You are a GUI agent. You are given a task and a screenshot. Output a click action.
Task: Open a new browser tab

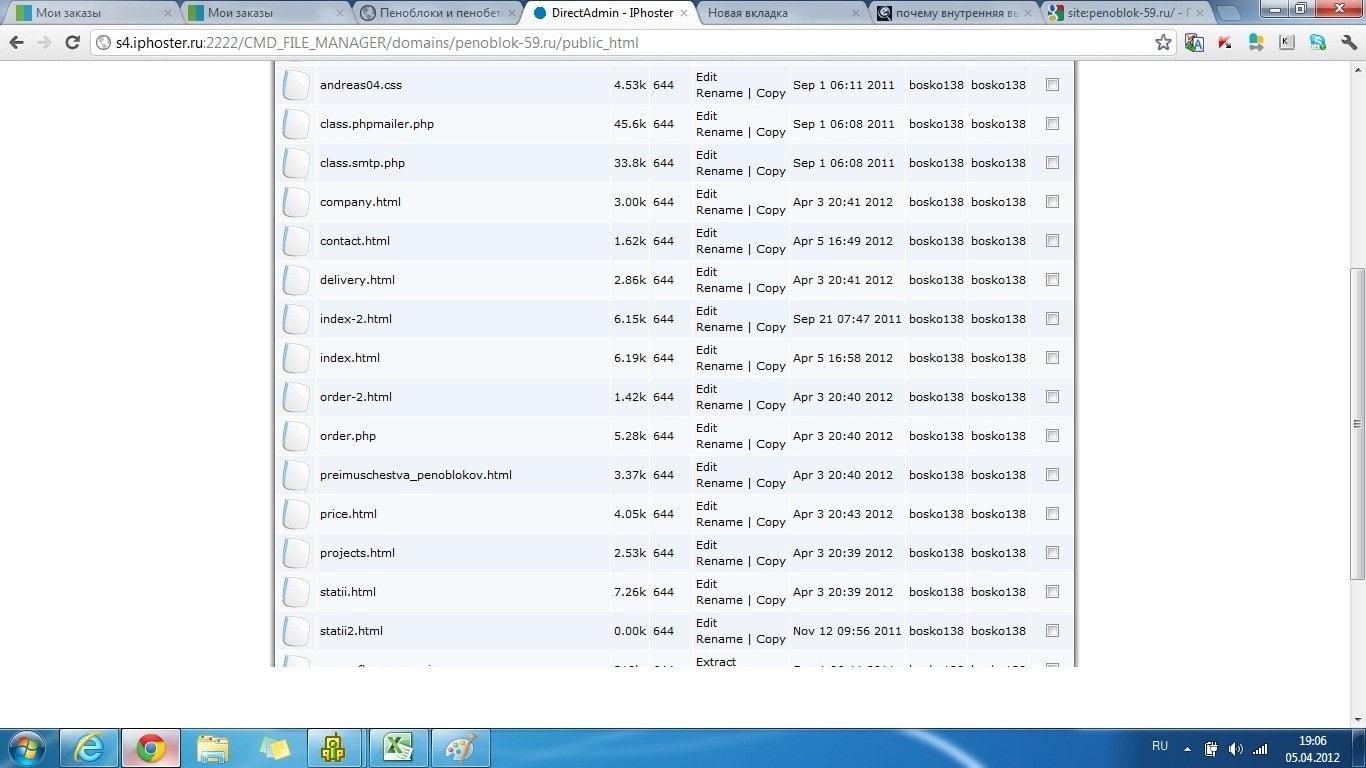pos(1229,13)
